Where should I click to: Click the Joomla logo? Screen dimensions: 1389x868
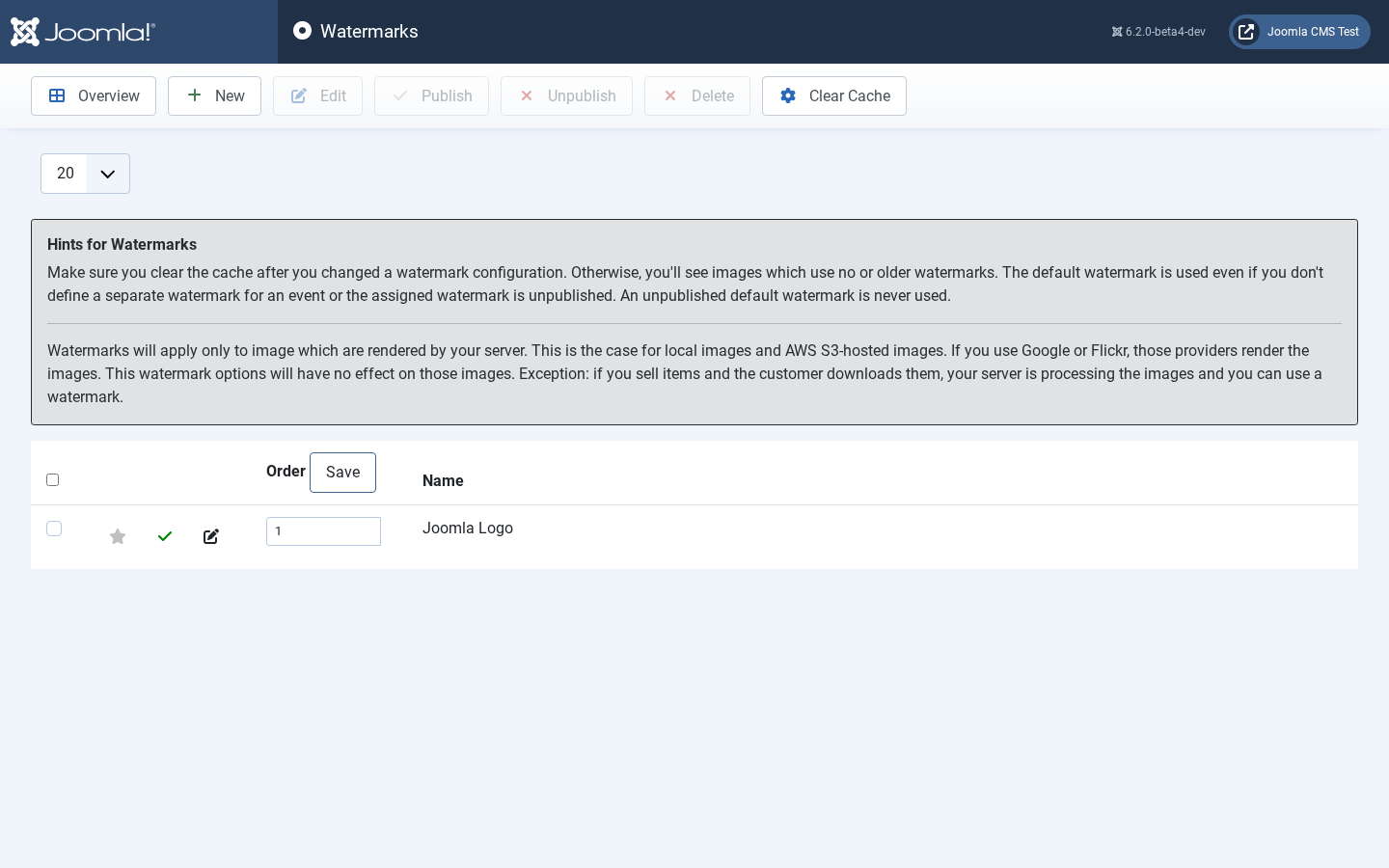83,32
